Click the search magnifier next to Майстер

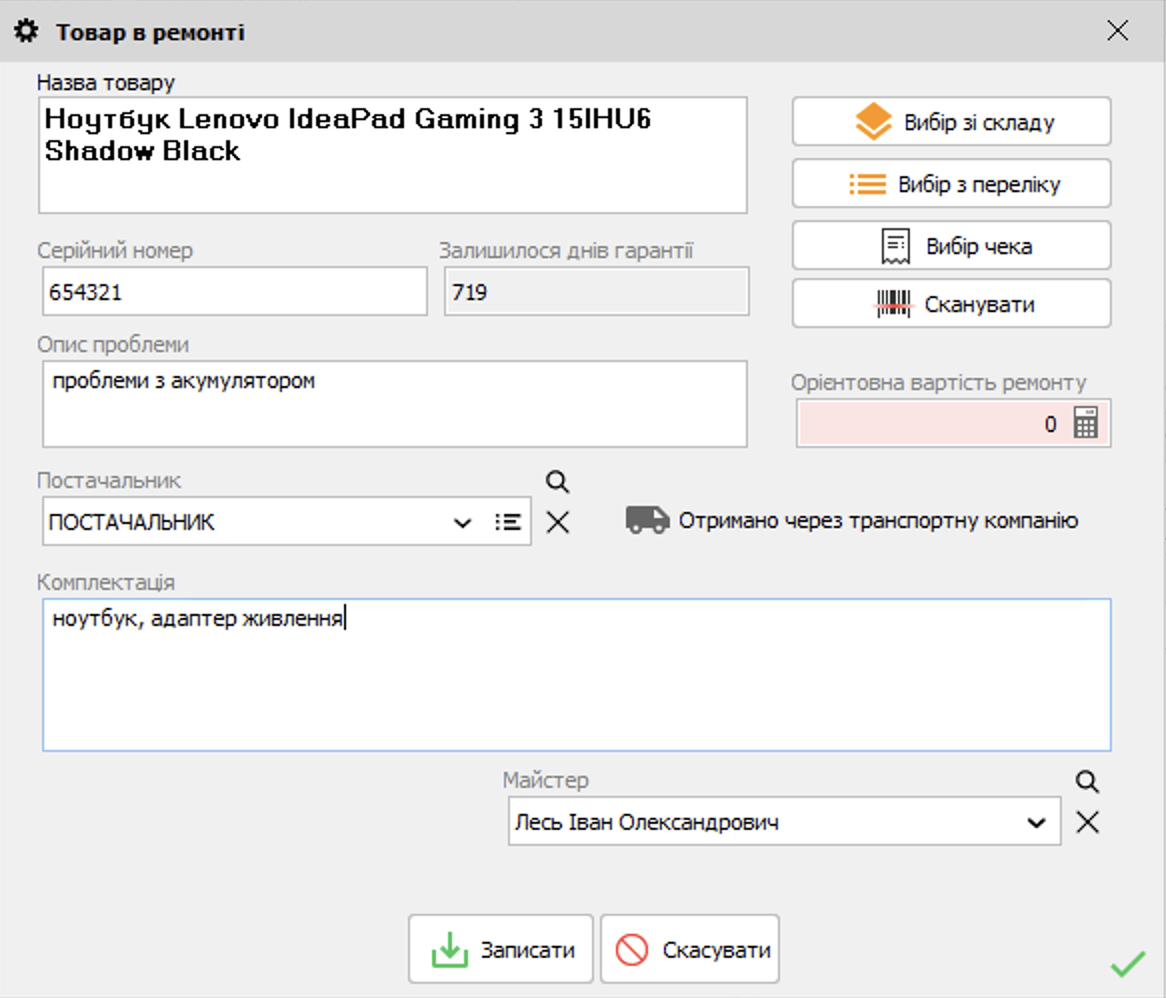1087,782
